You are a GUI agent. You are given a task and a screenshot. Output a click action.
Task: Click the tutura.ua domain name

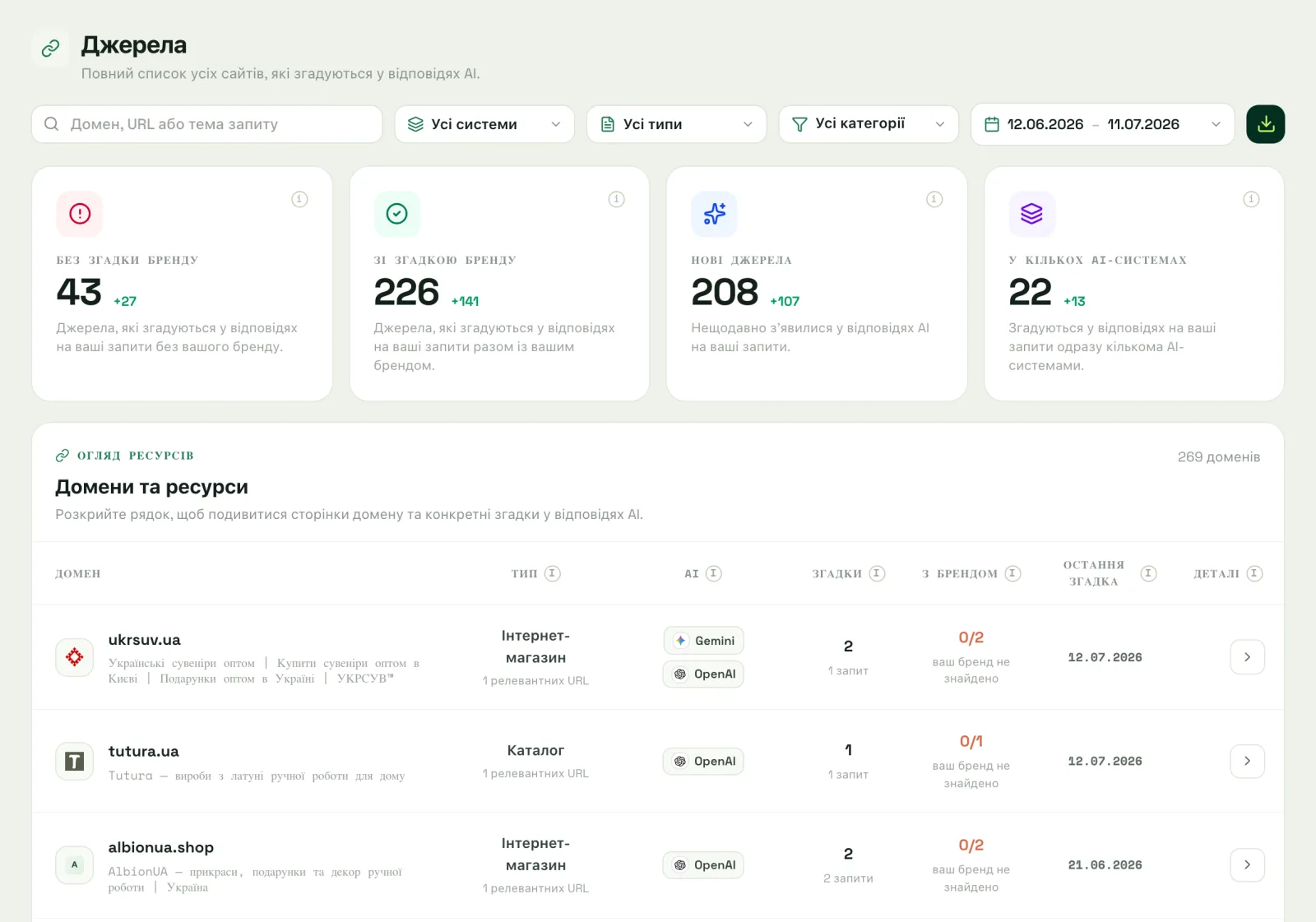pos(144,752)
